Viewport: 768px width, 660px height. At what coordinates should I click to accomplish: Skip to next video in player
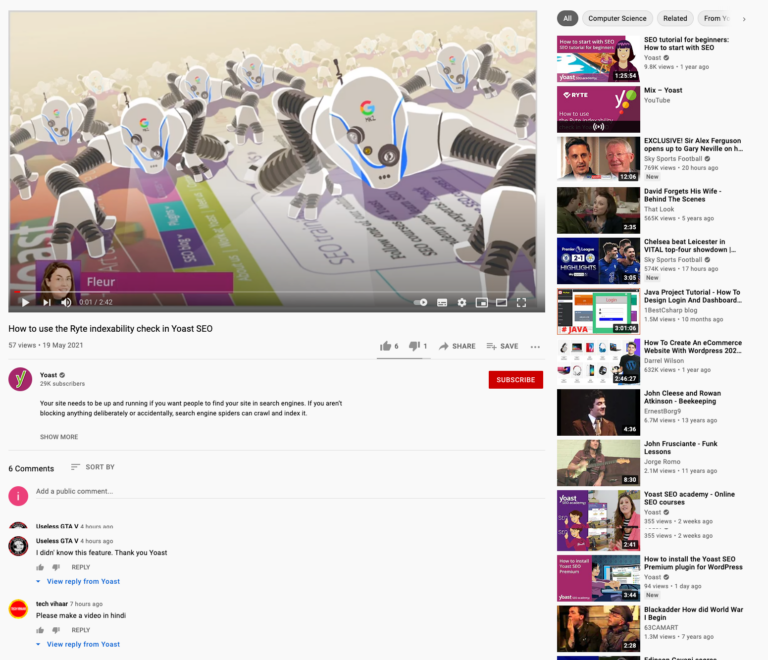pos(47,303)
